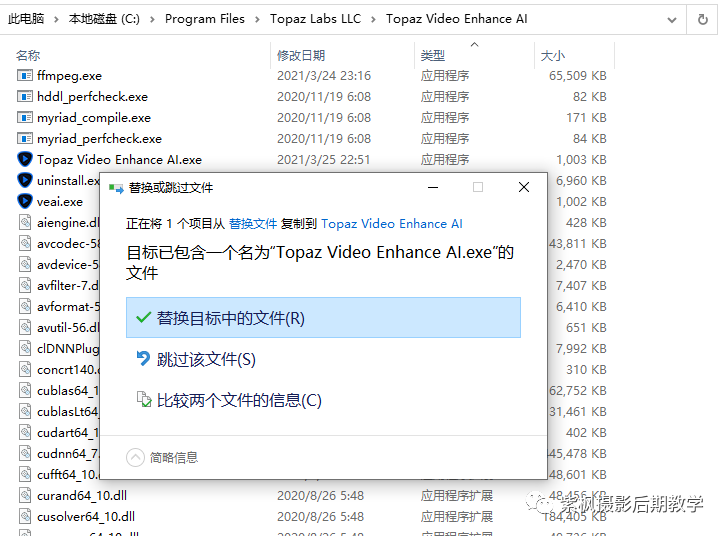Screen dimensions: 727x536
Task: Click the avformat dll file icon
Action: click(25, 306)
